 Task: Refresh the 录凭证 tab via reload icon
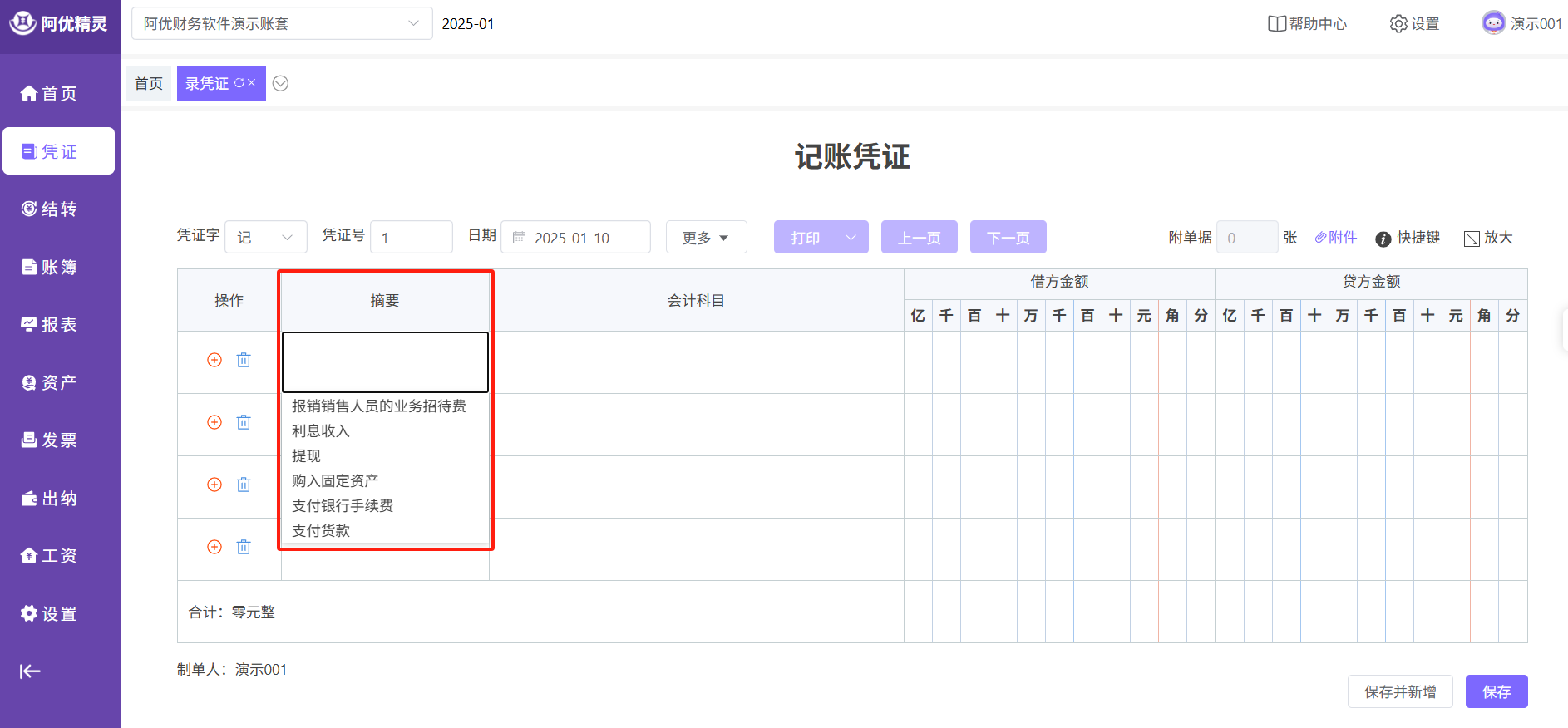(x=239, y=83)
